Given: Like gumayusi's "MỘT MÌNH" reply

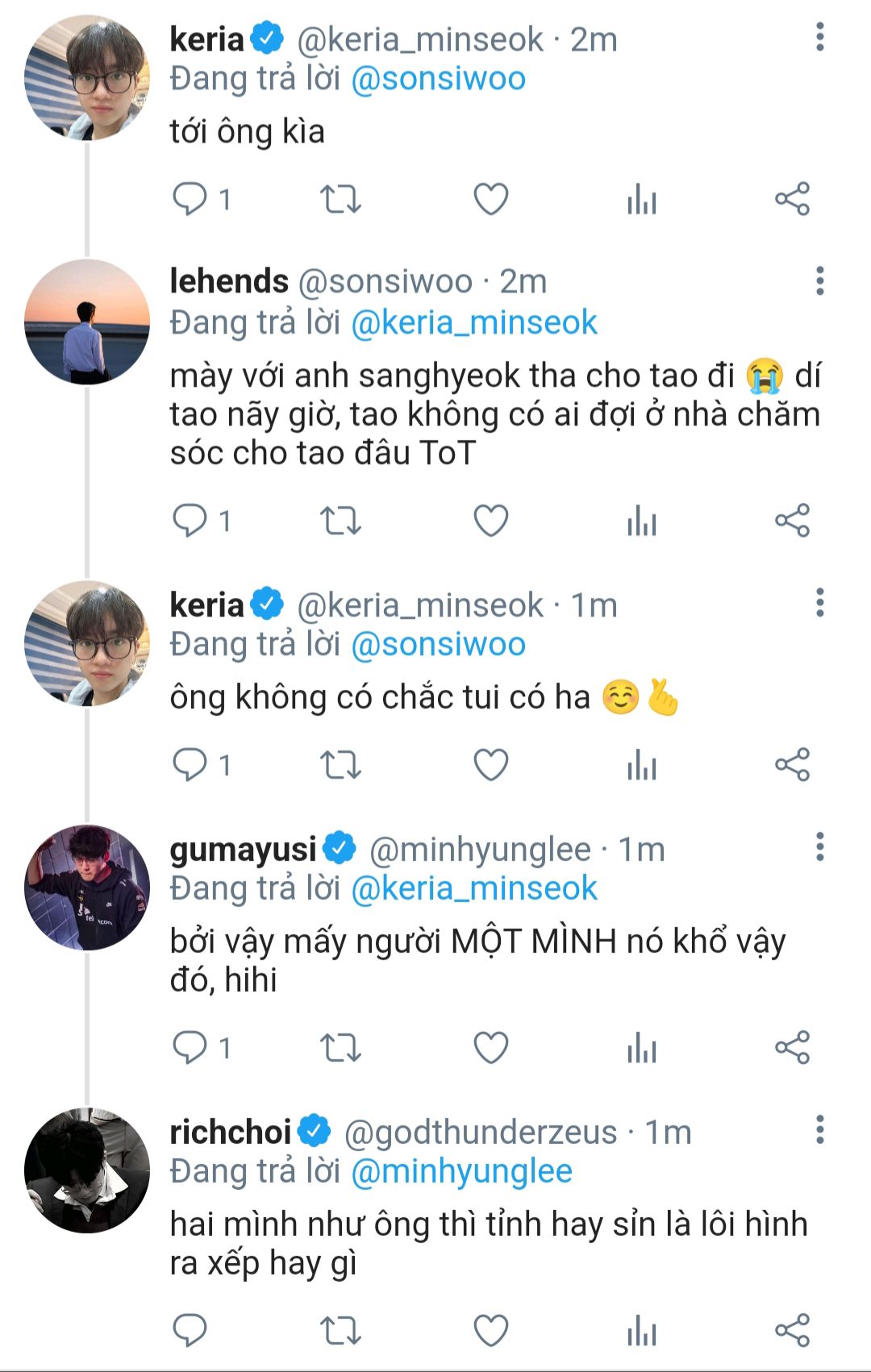Looking at the screenshot, I should pyautogui.click(x=490, y=1047).
